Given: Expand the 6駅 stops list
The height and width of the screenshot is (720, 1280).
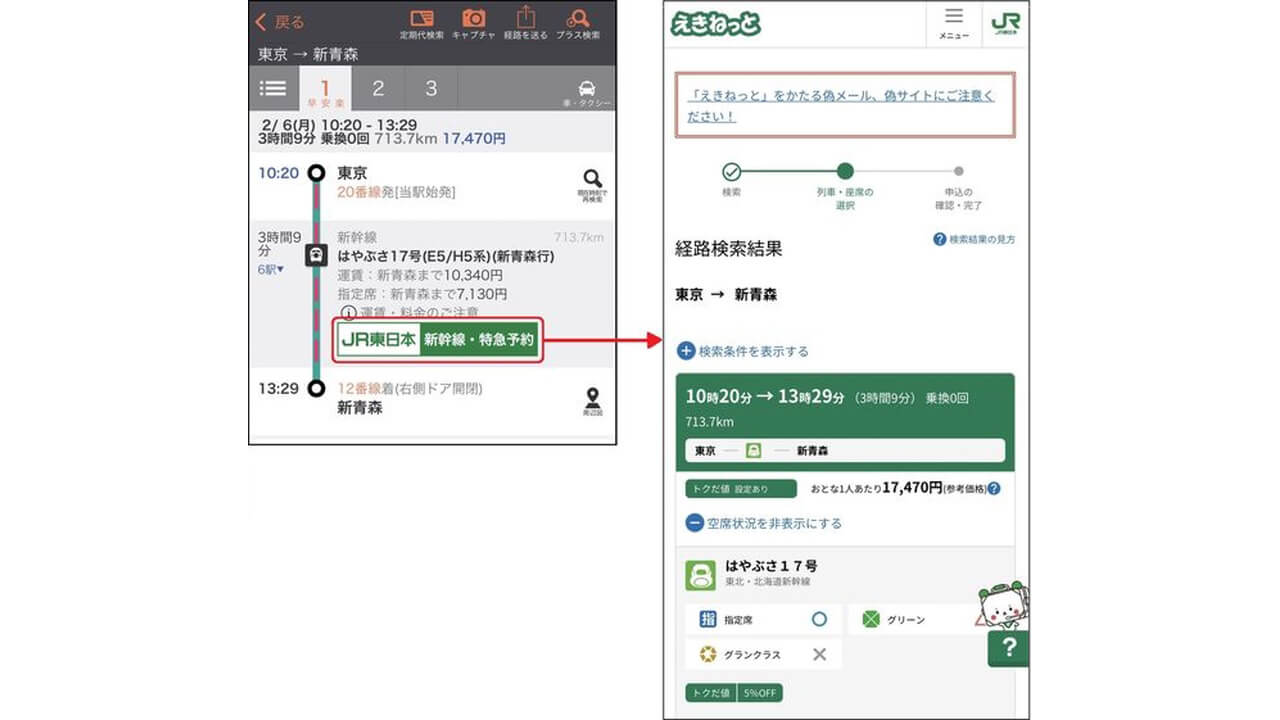Looking at the screenshot, I should pos(271,270).
